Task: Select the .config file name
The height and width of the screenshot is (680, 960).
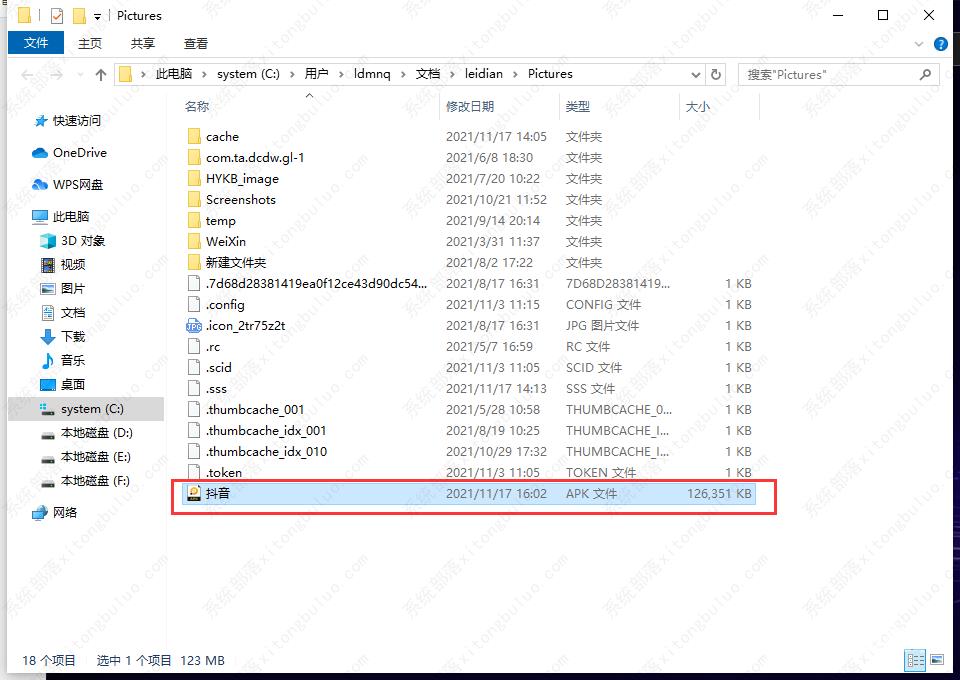Action: pyautogui.click(x=225, y=305)
